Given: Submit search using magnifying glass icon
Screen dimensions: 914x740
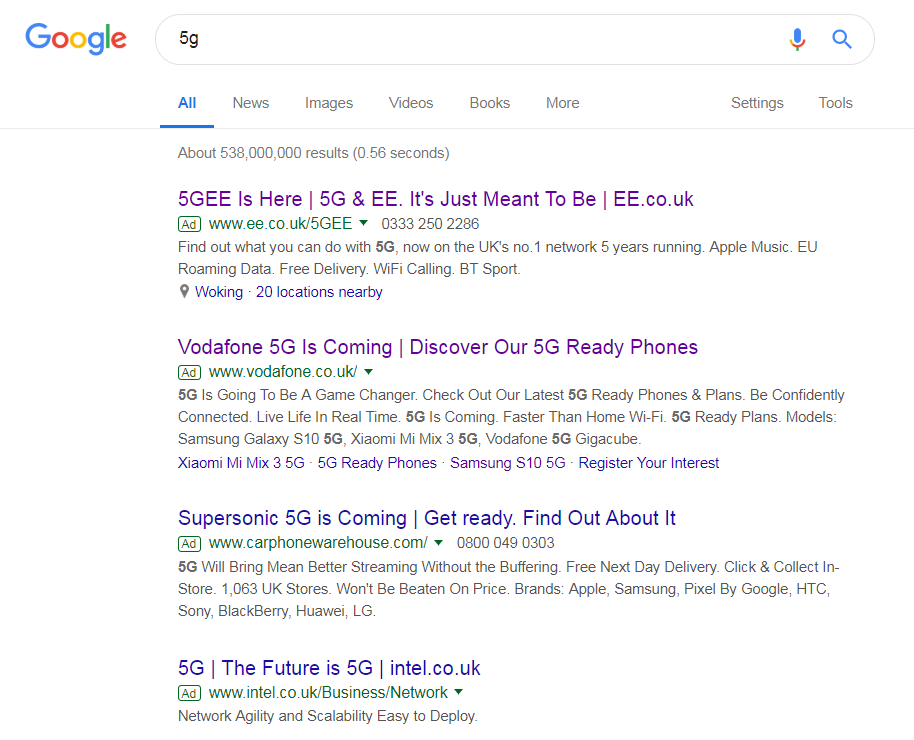Looking at the screenshot, I should 842,39.
